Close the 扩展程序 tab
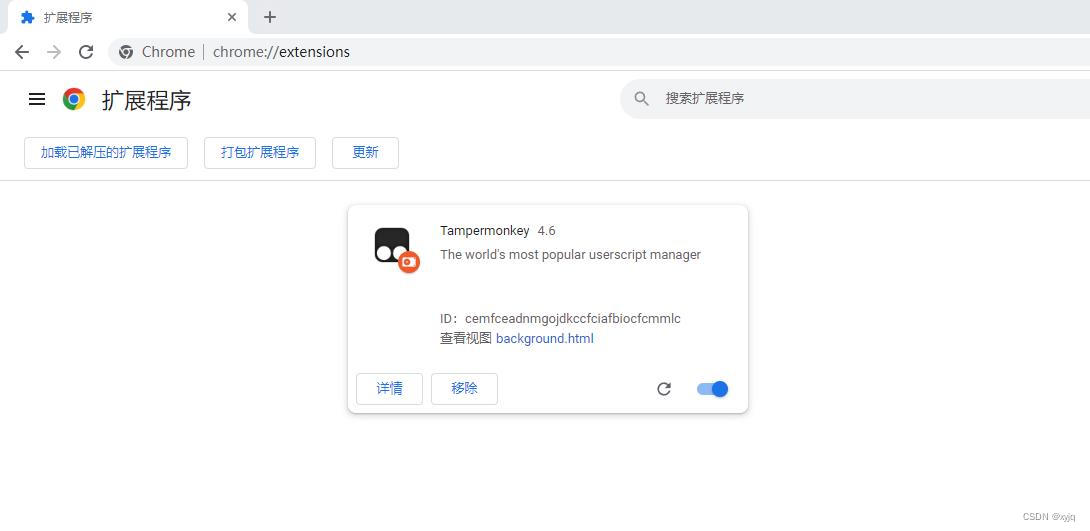Screen dimensions: 1090x531 [x=232, y=17]
